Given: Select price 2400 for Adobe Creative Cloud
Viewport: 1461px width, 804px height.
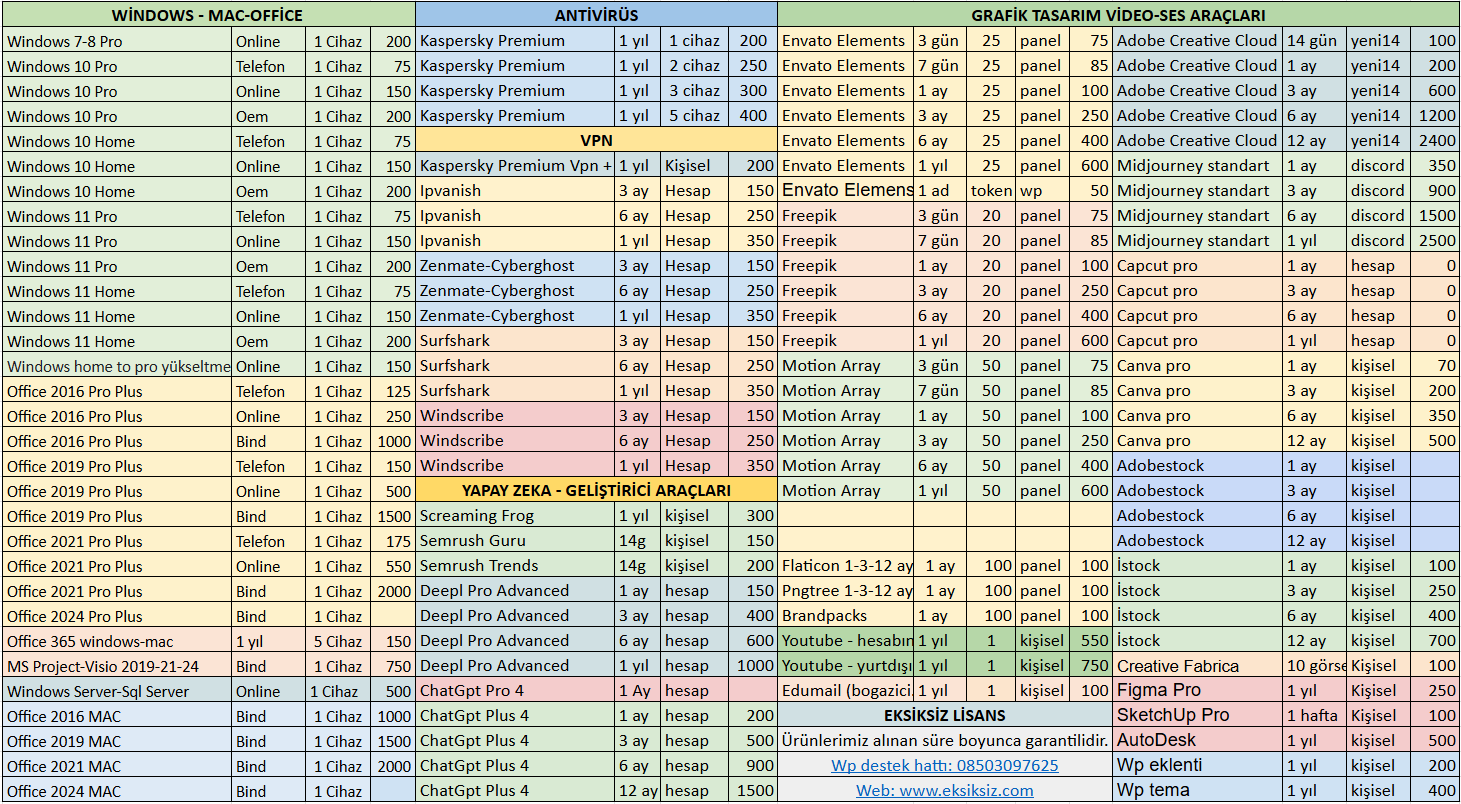Looking at the screenshot, I should (1435, 141).
